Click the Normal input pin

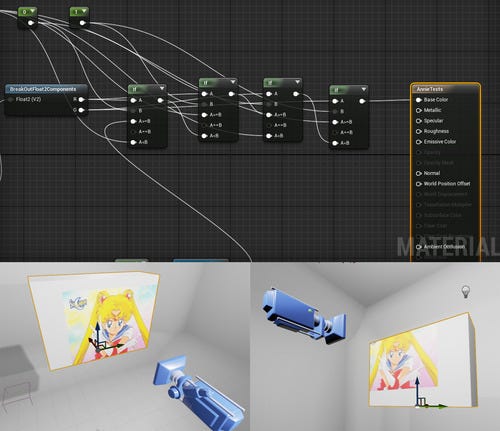(419, 173)
